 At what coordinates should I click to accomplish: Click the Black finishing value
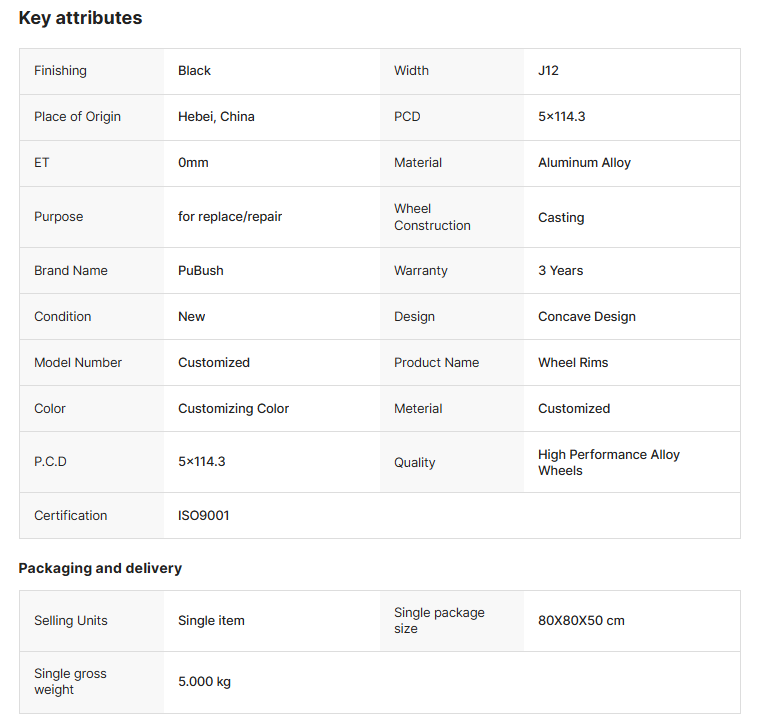coord(194,71)
